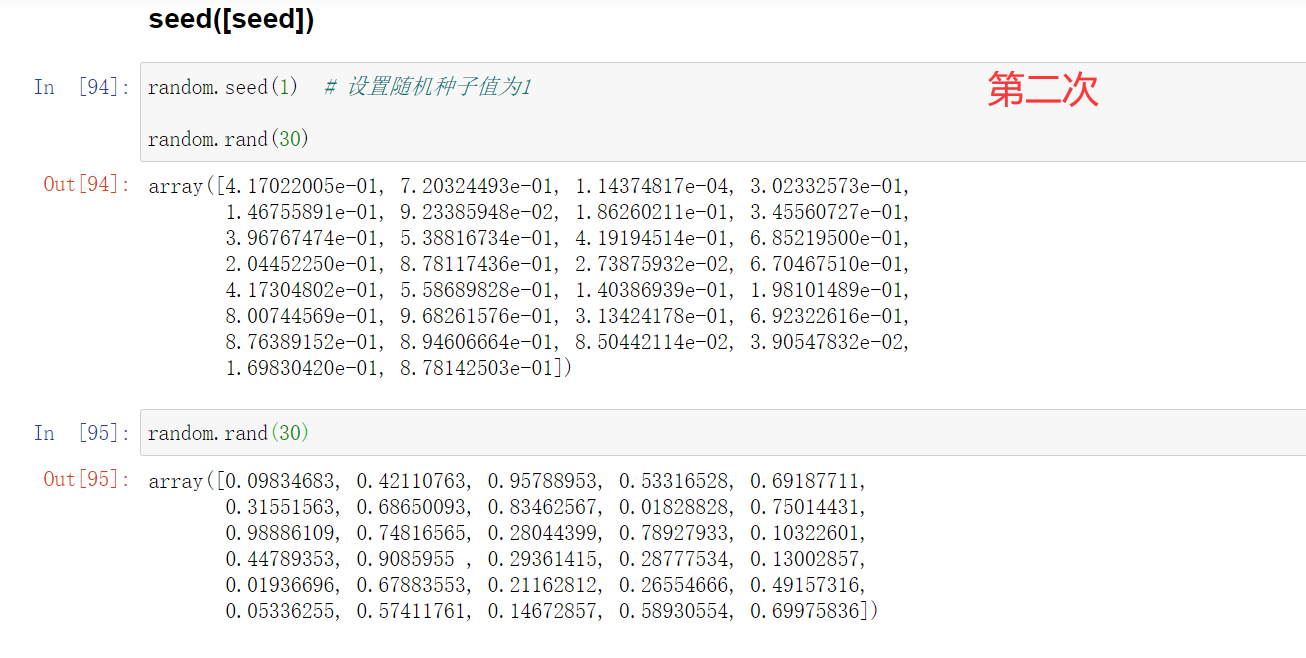Select the In [95] prompt label
This screenshot has height=658, width=1306.
tap(82, 433)
